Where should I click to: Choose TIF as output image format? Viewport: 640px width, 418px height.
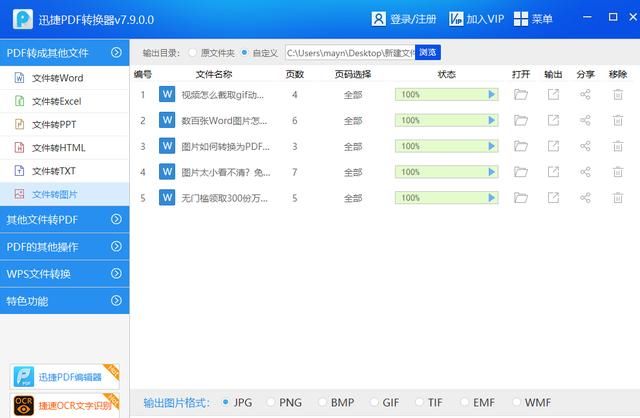(419, 402)
